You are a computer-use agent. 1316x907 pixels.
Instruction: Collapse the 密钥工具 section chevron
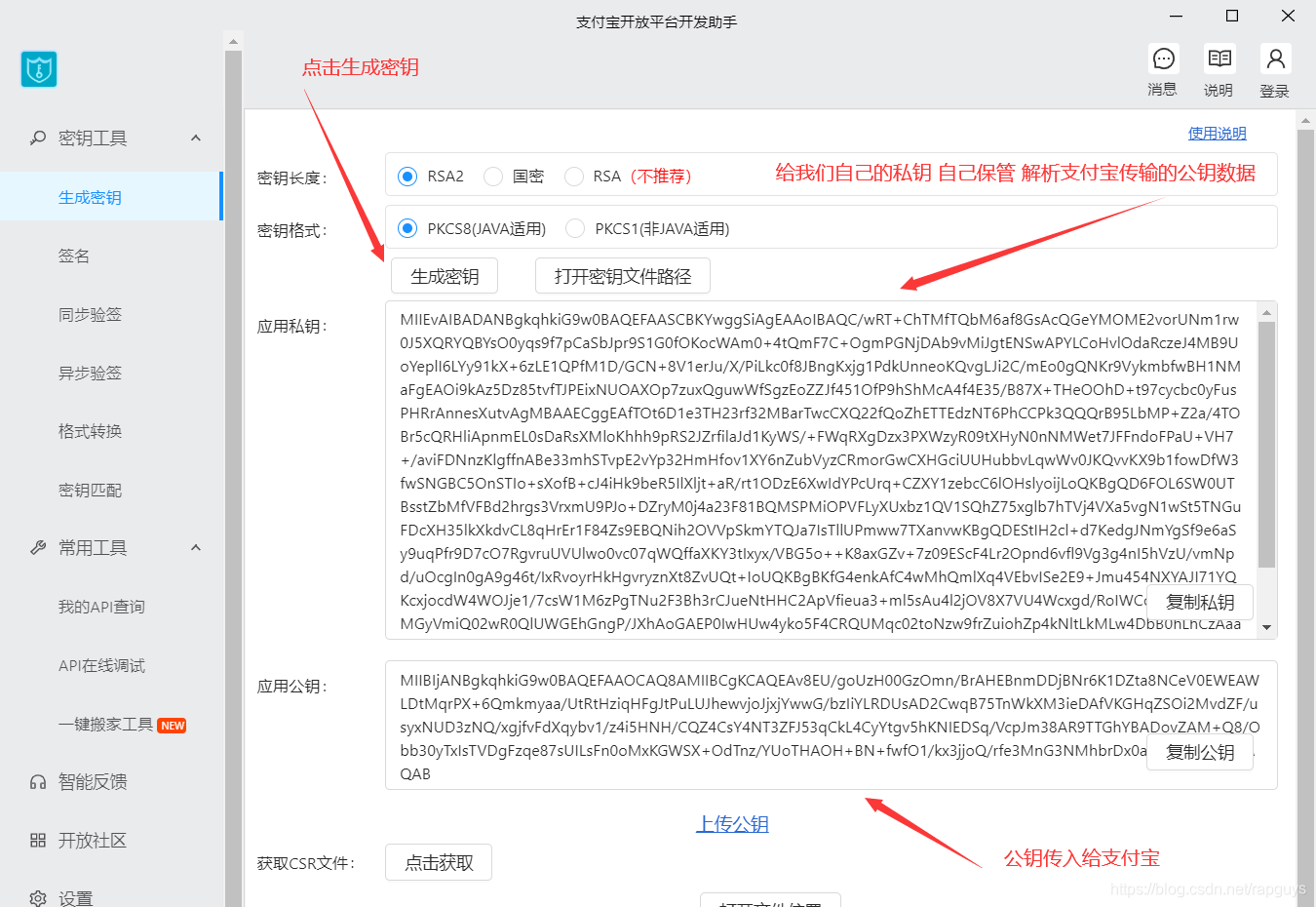[x=196, y=138]
